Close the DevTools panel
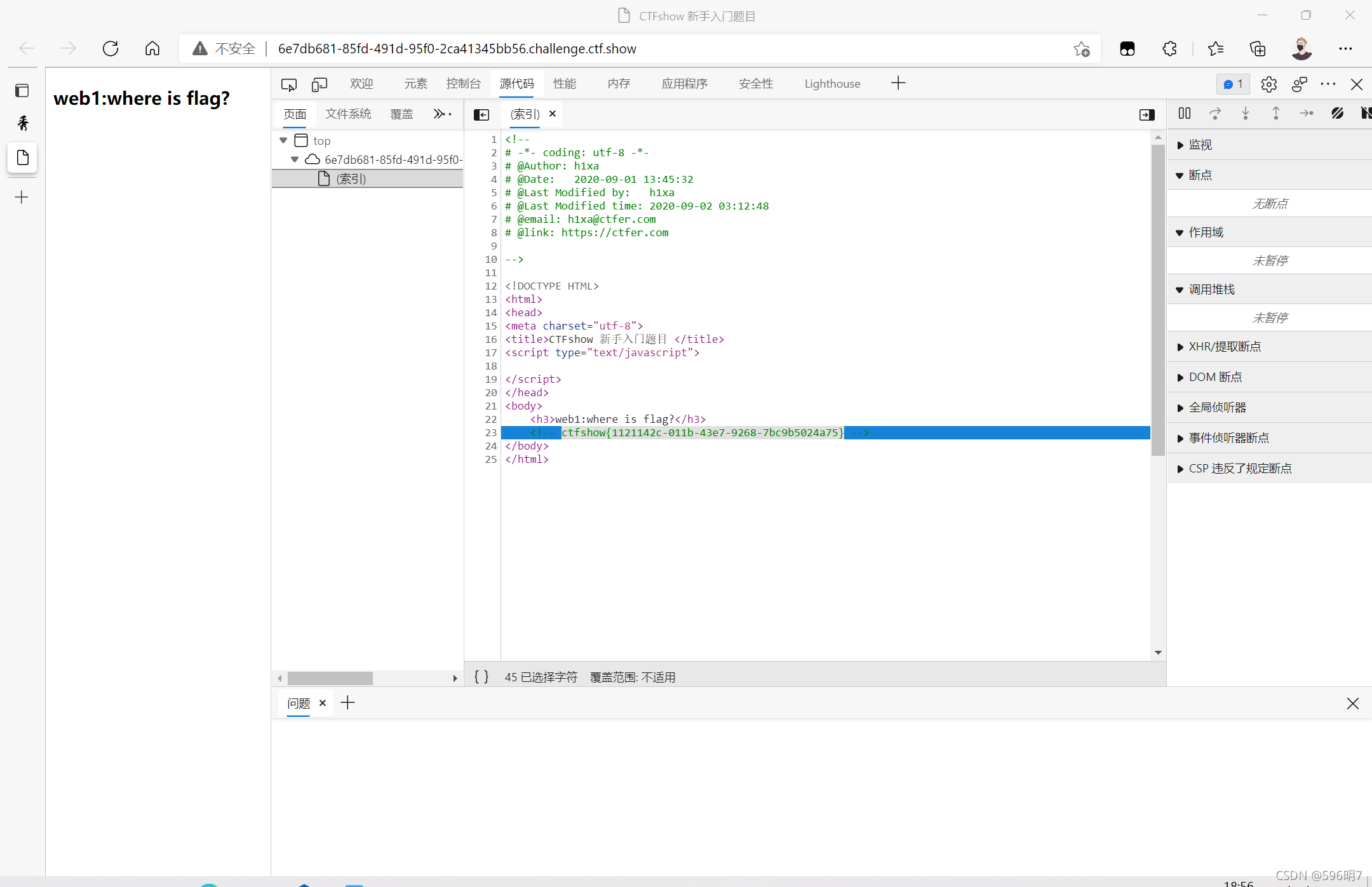The height and width of the screenshot is (887, 1372). (1357, 84)
